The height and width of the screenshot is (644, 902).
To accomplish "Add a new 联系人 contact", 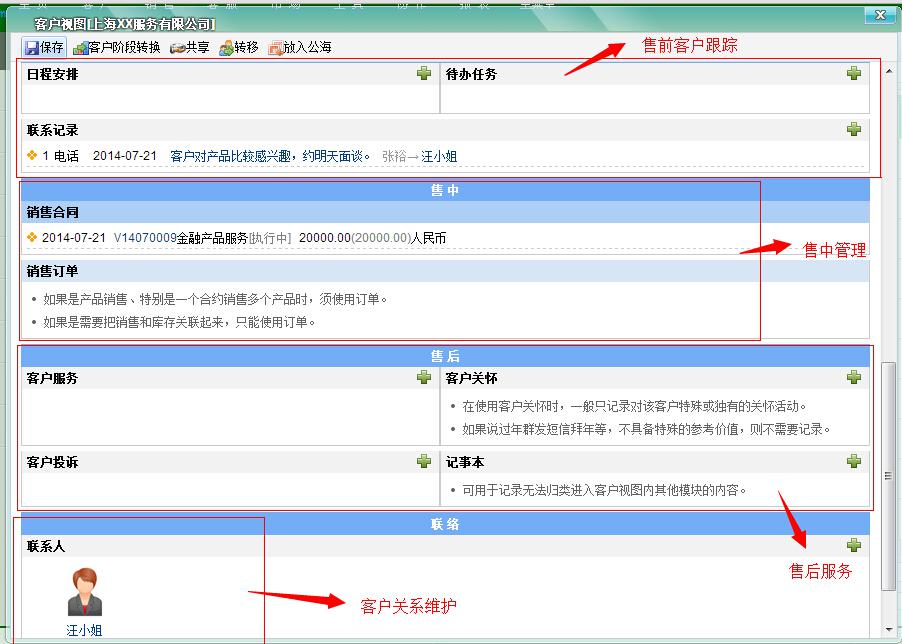I will coord(854,545).
